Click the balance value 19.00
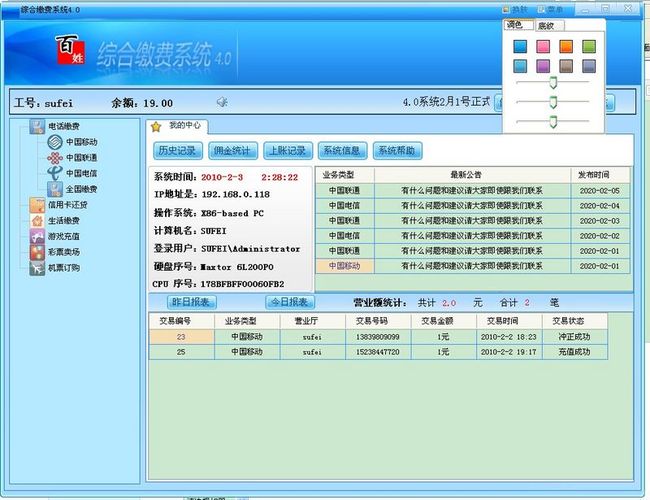The height and width of the screenshot is (500, 650). [x=158, y=103]
